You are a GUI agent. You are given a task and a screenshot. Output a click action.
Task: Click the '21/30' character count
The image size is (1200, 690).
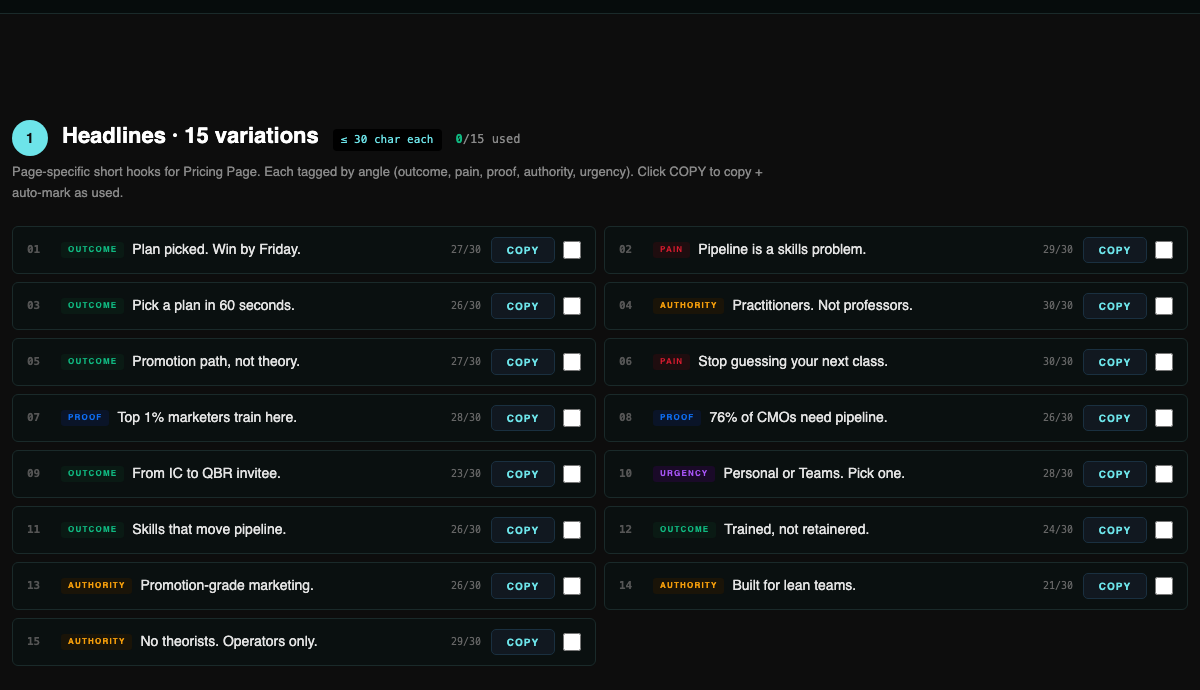(1058, 586)
